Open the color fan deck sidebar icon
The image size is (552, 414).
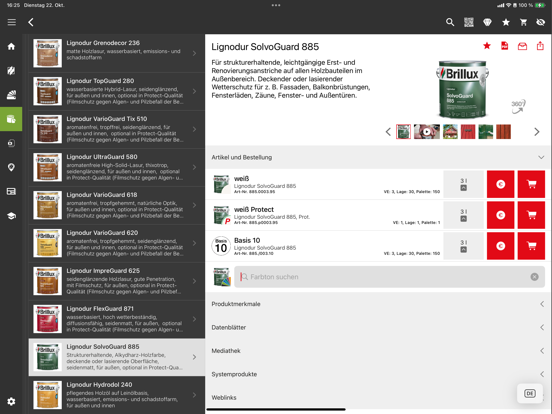tap(11, 95)
